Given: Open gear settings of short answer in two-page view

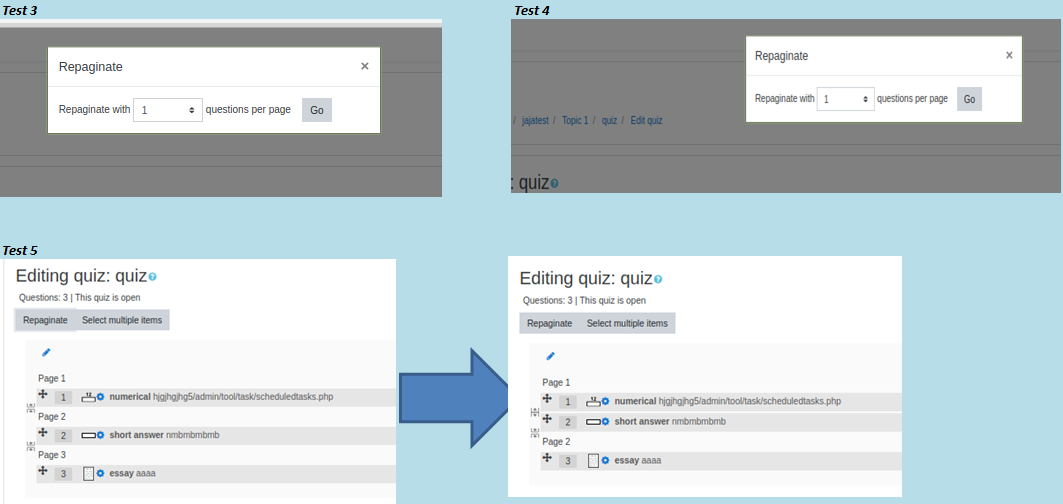Looking at the screenshot, I should (x=605, y=422).
